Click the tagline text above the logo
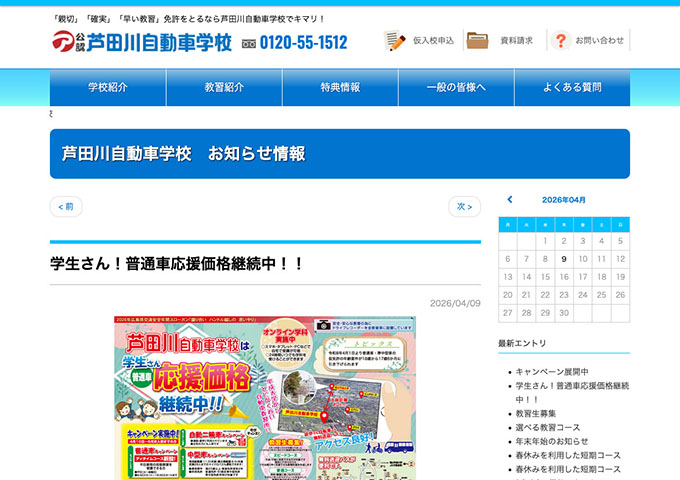 [x=188, y=19]
